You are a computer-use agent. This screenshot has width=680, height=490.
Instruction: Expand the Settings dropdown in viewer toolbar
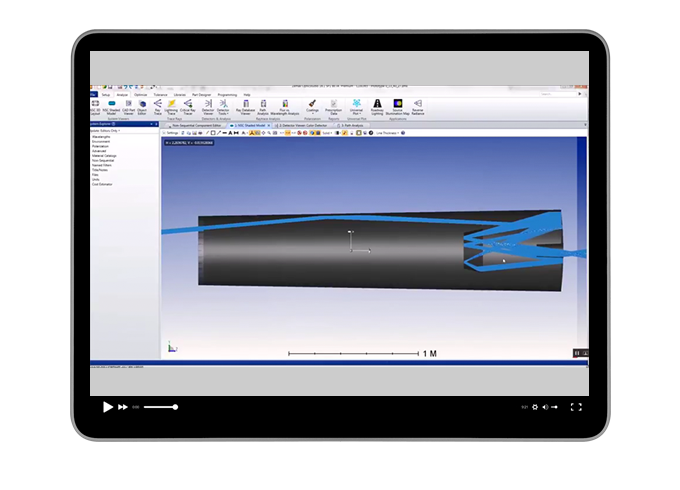[171, 132]
